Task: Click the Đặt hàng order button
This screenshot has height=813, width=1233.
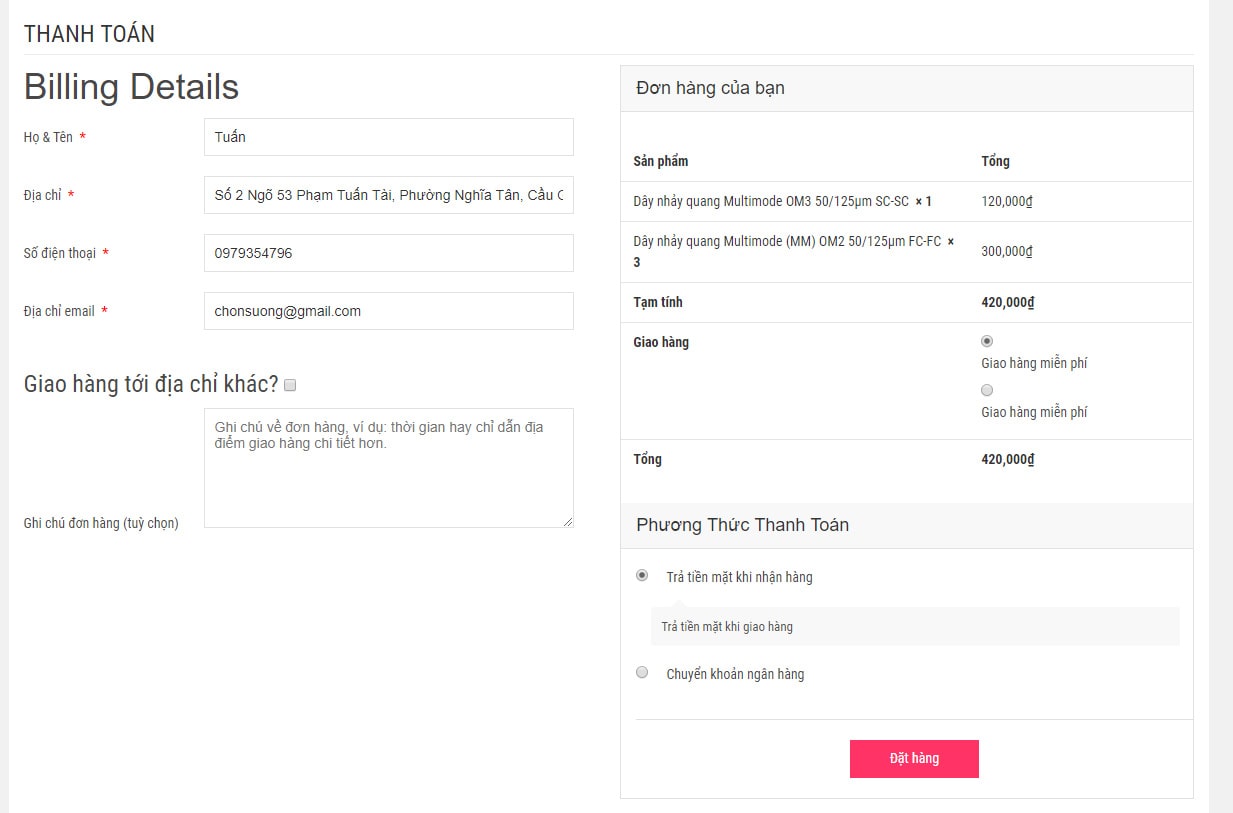Action: [x=914, y=758]
